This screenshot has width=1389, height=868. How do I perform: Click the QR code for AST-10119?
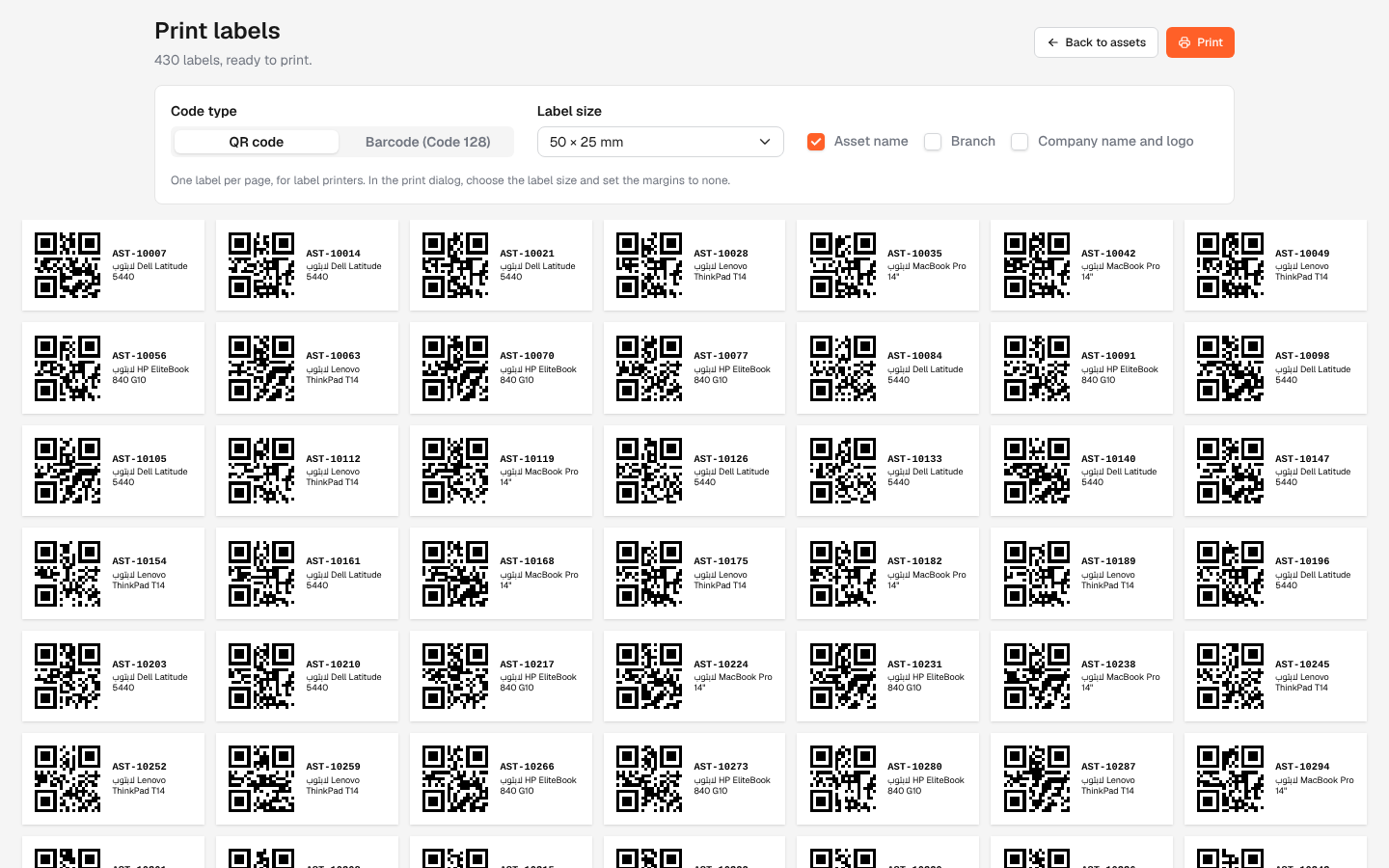(x=455, y=471)
